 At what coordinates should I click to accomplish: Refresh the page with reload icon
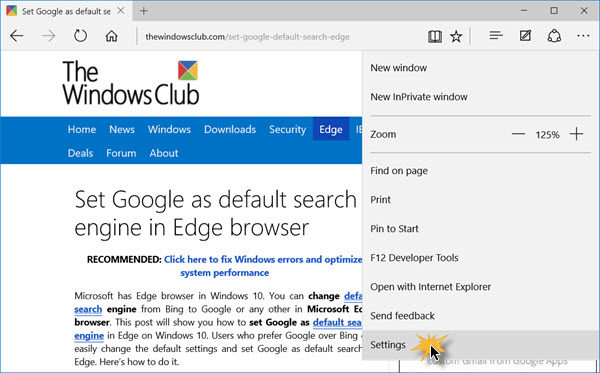point(80,36)
